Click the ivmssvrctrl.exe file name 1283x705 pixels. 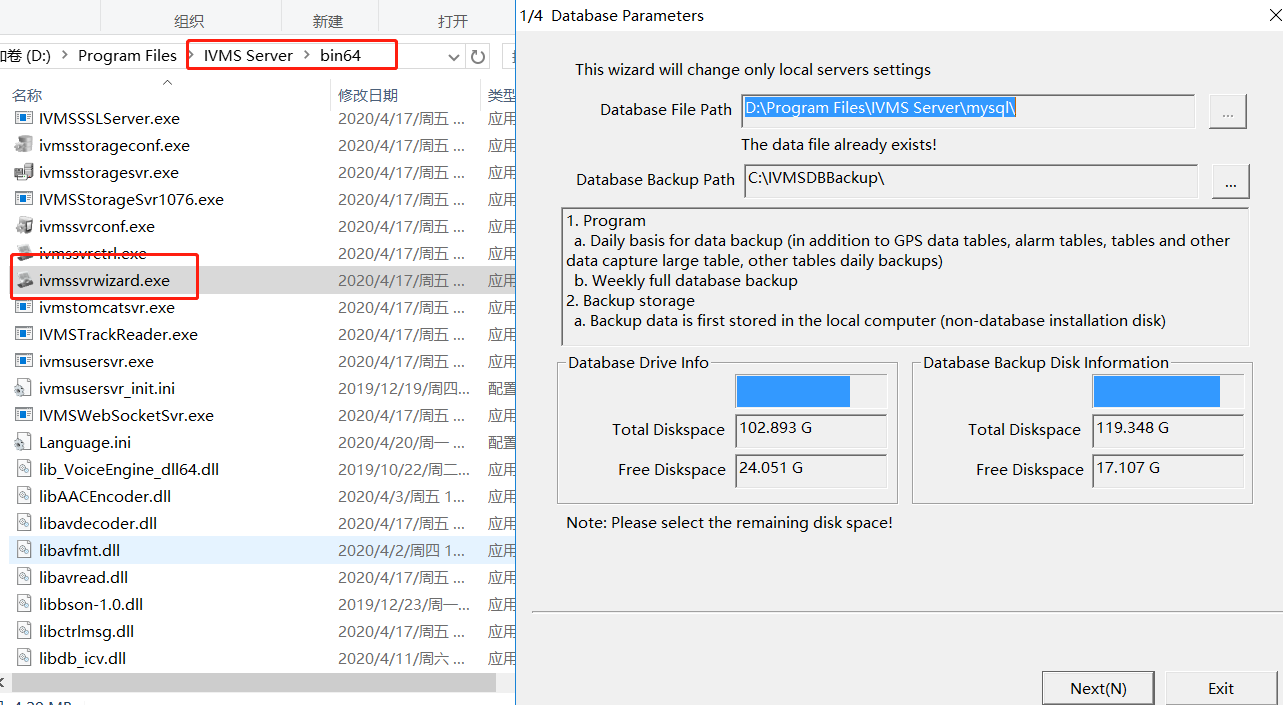coord(92,253)
